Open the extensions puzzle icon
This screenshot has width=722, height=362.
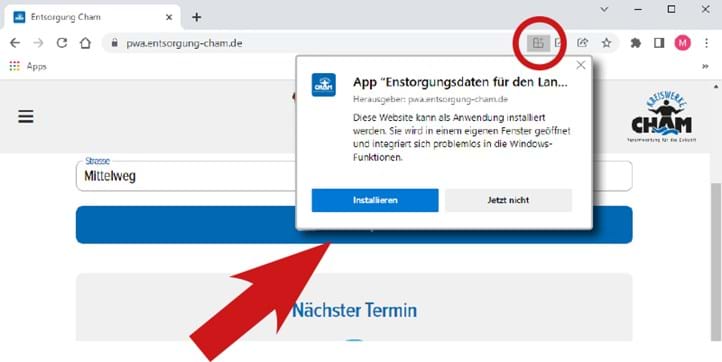[636, 43]
